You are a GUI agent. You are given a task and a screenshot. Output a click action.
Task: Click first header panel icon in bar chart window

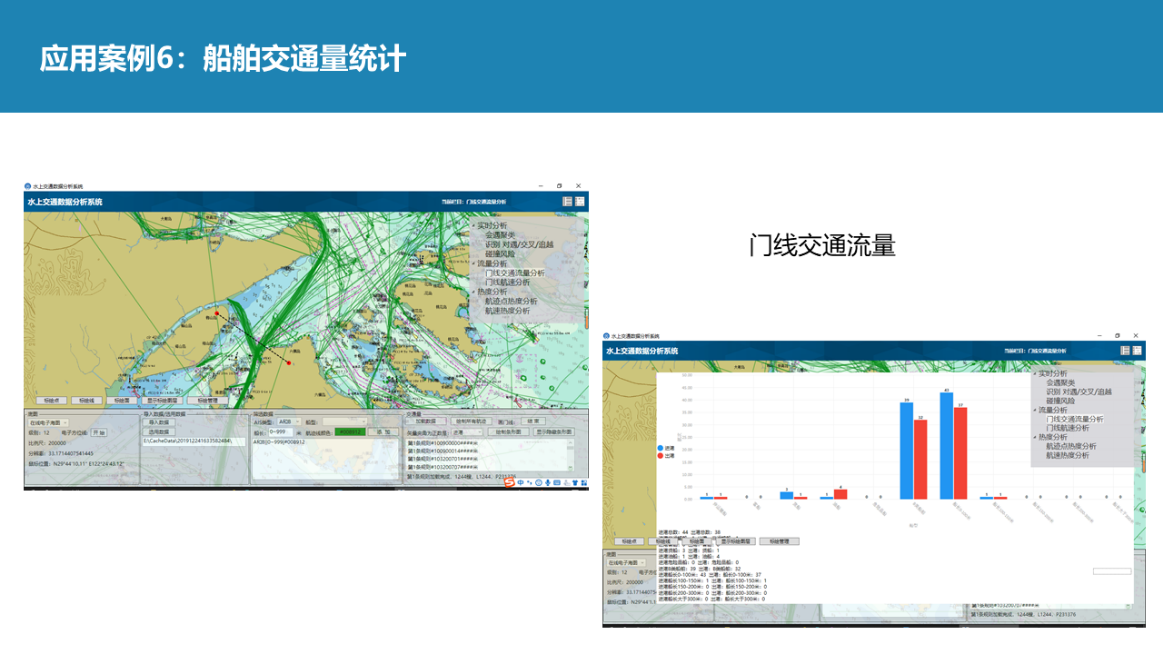coord(1125,351)
